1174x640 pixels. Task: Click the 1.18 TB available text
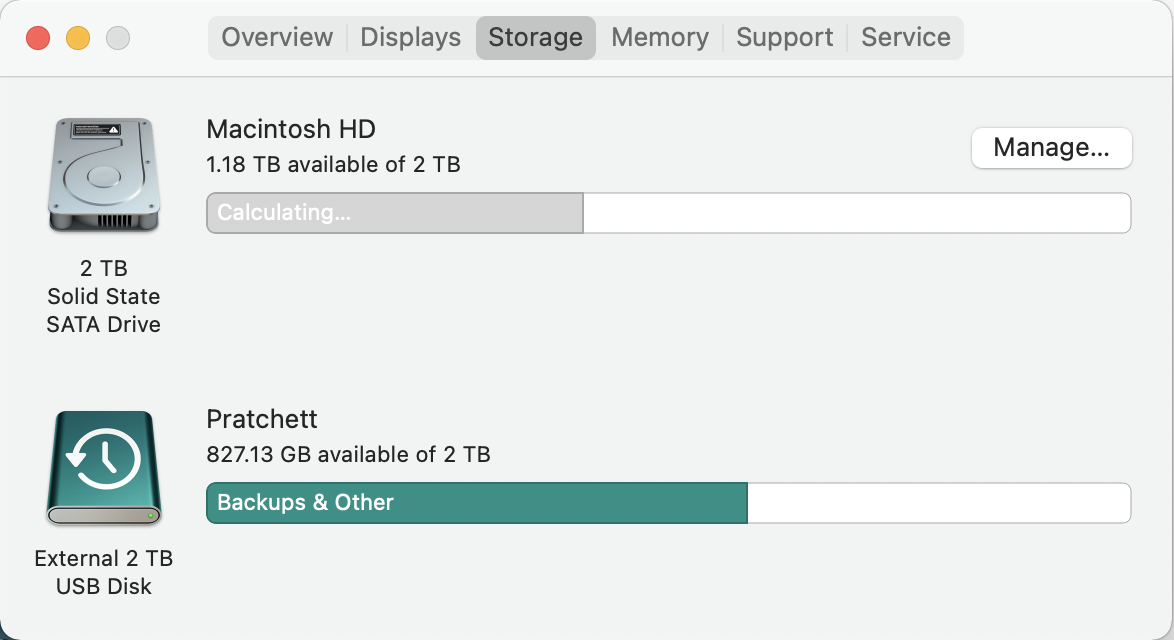point(333,164)
